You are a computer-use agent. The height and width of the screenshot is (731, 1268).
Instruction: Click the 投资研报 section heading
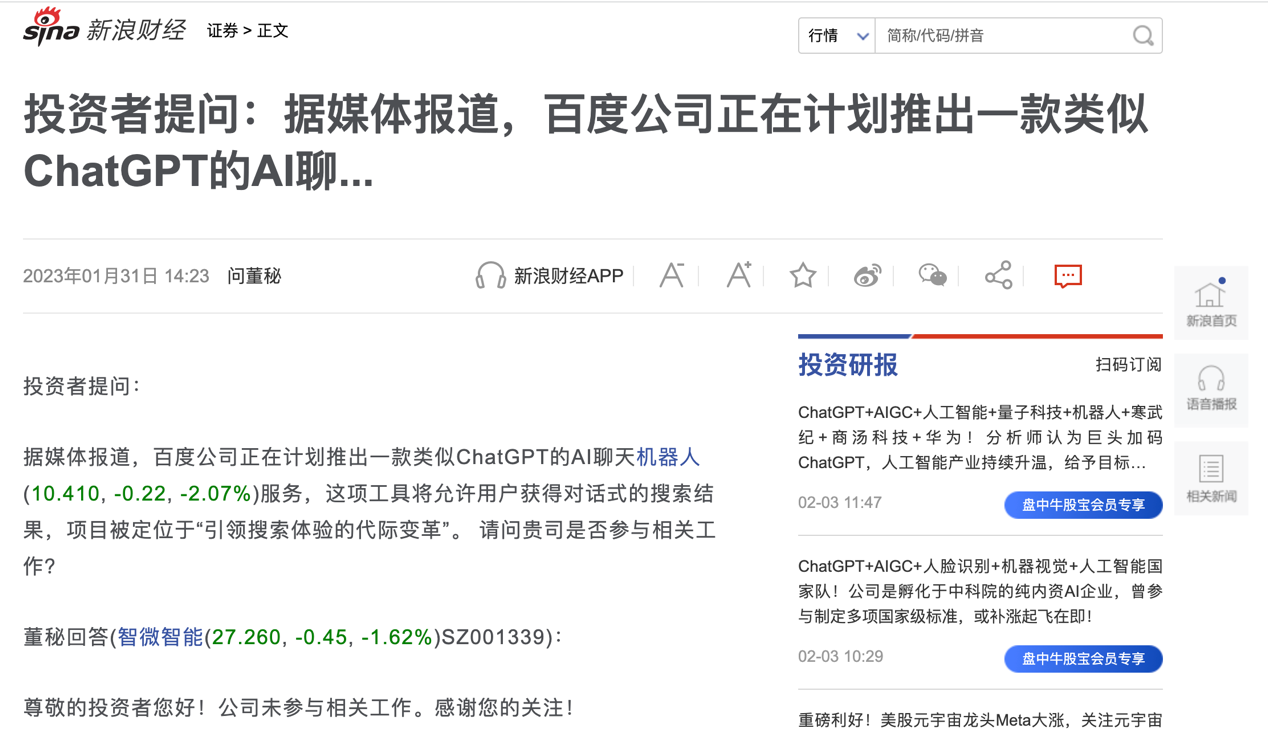[x=848, y=365]
